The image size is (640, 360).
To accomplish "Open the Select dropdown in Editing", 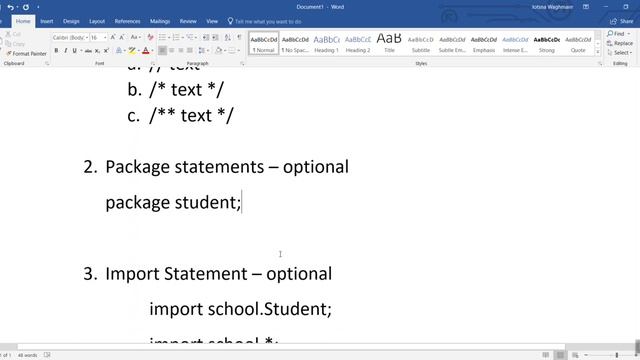I will click(x=620, y=53).
